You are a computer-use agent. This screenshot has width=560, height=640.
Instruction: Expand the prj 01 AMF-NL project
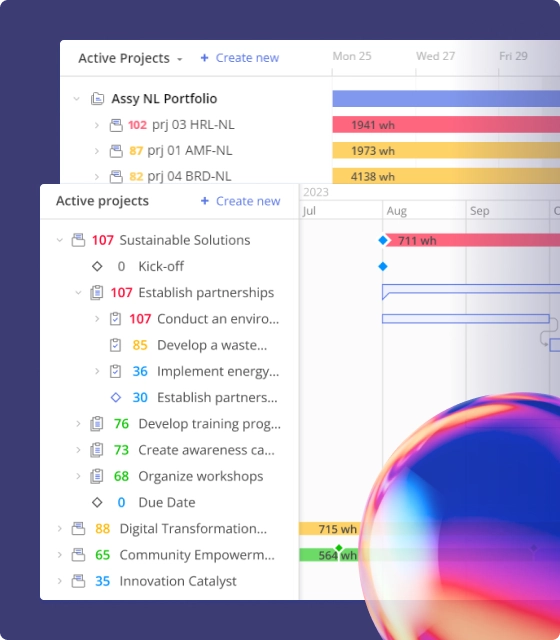pos(97,151)
